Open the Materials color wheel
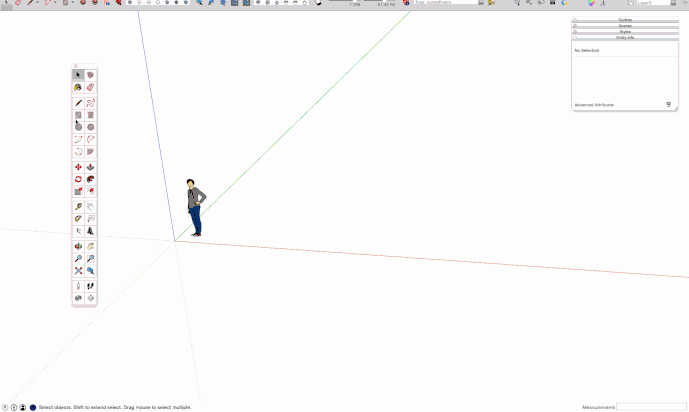This screenshot has width=689, height=412. pos(591,3)
